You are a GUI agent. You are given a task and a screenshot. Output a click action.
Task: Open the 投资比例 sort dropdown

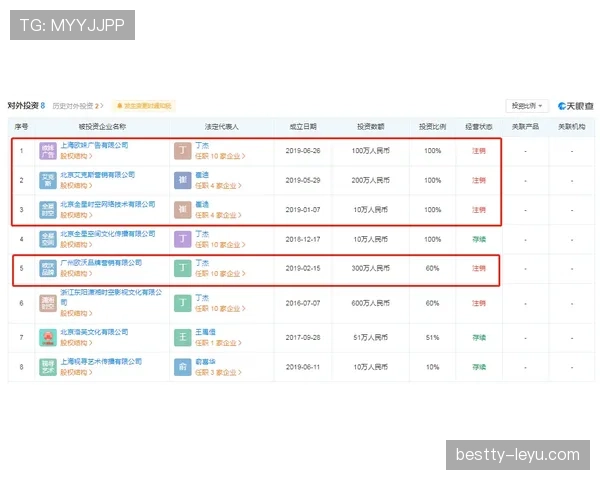527,106
